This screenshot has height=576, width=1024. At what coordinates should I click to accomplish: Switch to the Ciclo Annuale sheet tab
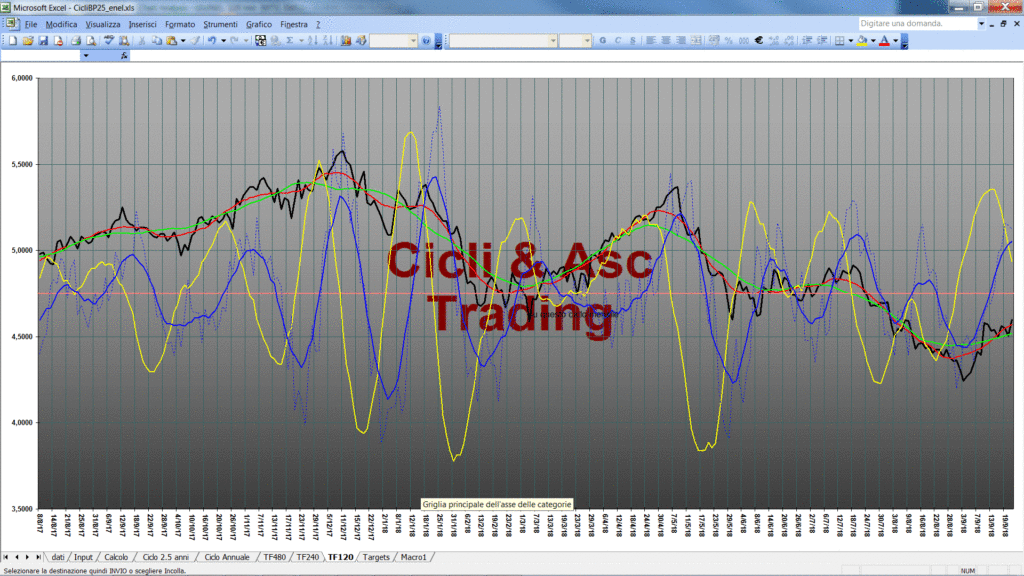227,557
